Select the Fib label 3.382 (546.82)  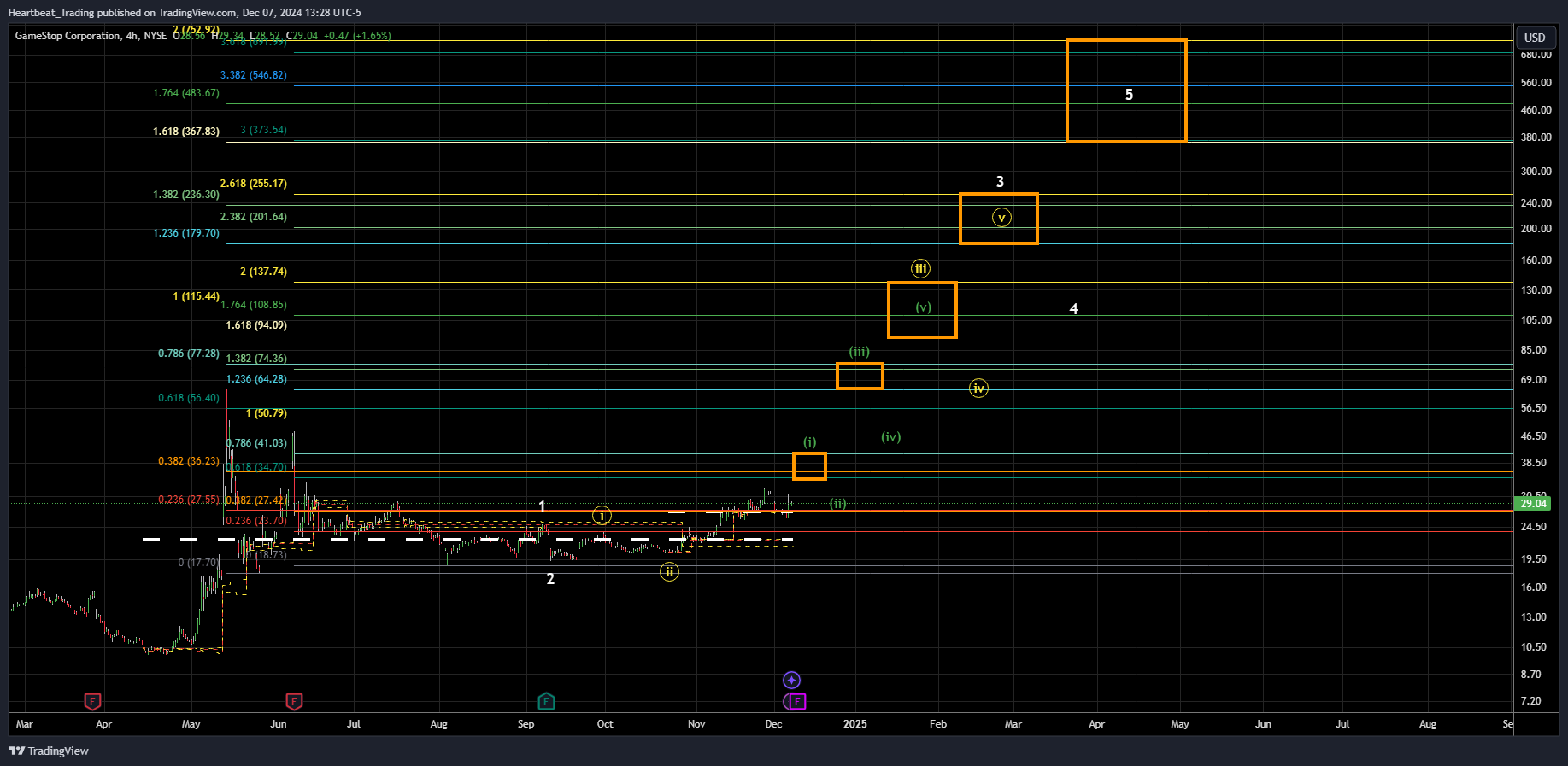[254, 75]
